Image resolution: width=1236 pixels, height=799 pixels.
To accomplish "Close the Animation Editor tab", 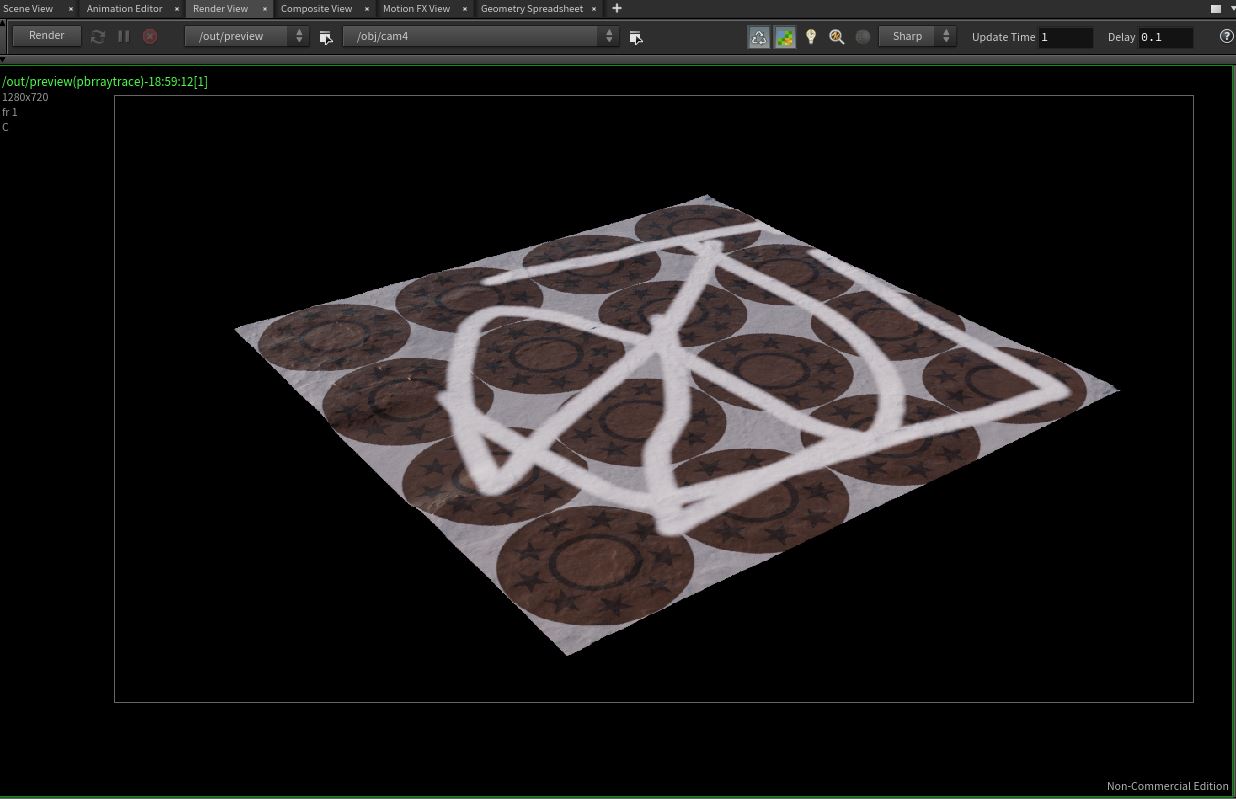I will tap(177, 9).
